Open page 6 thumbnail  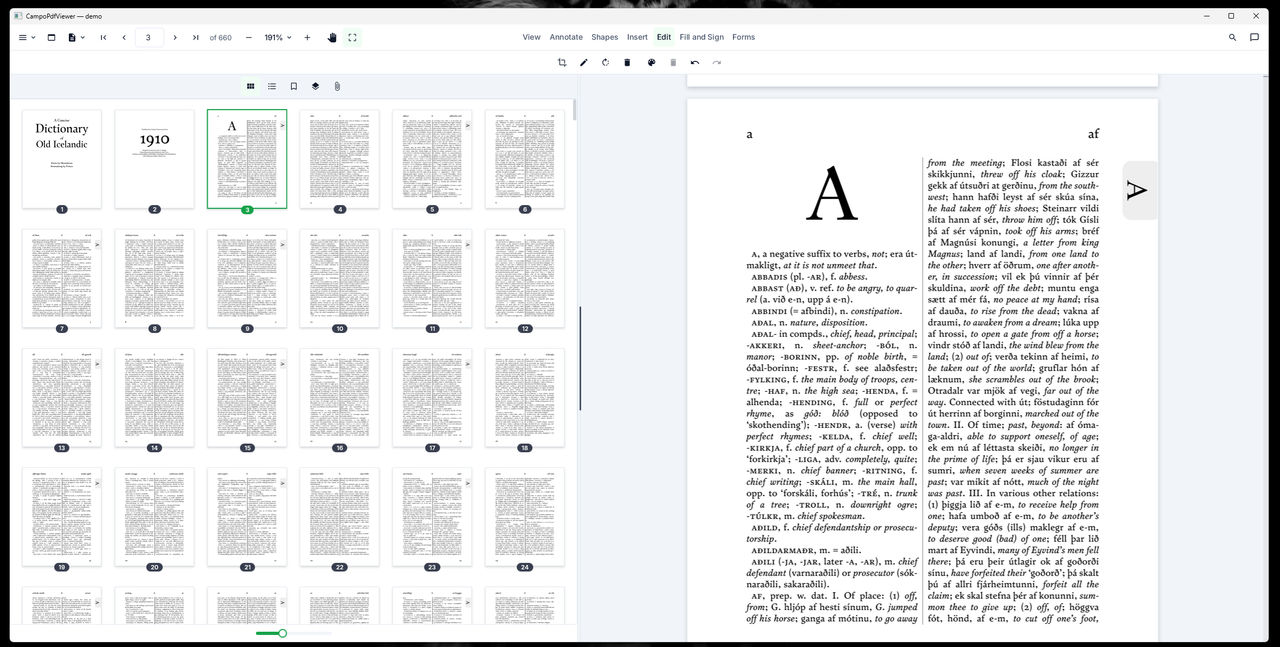tap(525, 159)
